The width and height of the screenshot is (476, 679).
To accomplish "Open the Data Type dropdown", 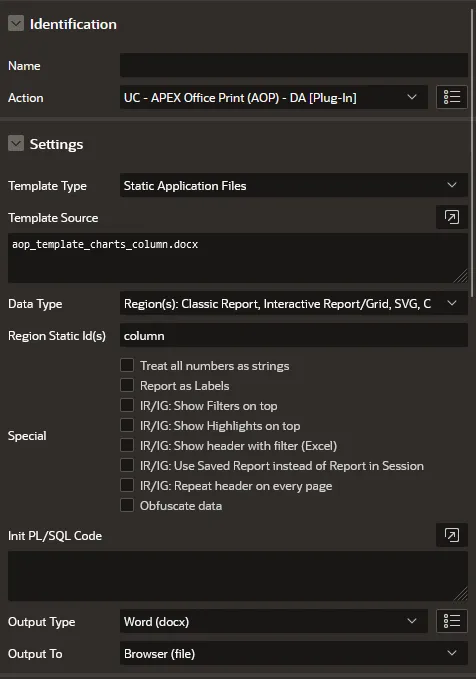I will (294, 304).
